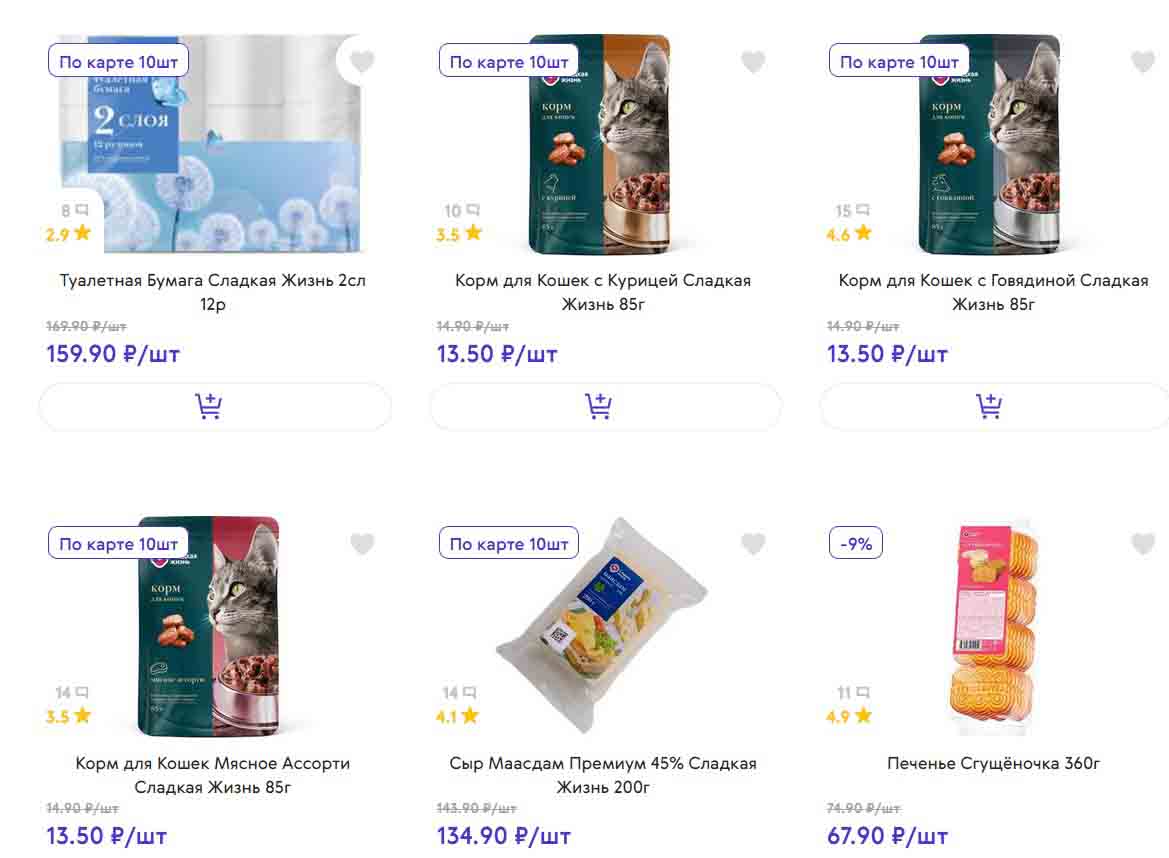The height and width of the screenshot is (858, 1169).
Task: Favorite the toilet paper with heart icon
Action: point(362,62)
